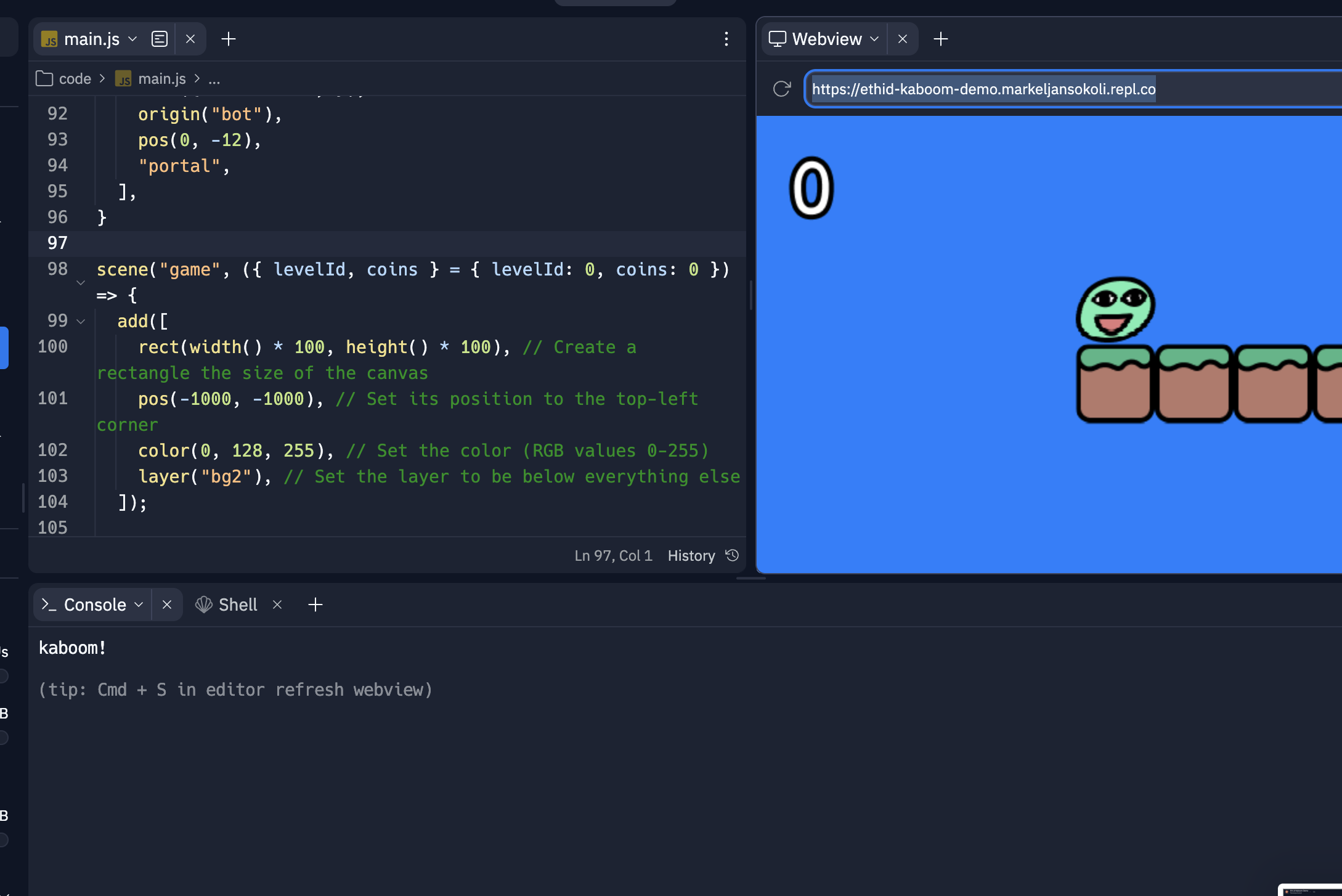Click the code folder breadcrumb icon
1342x896 pixels.
[x=44, y=78]
